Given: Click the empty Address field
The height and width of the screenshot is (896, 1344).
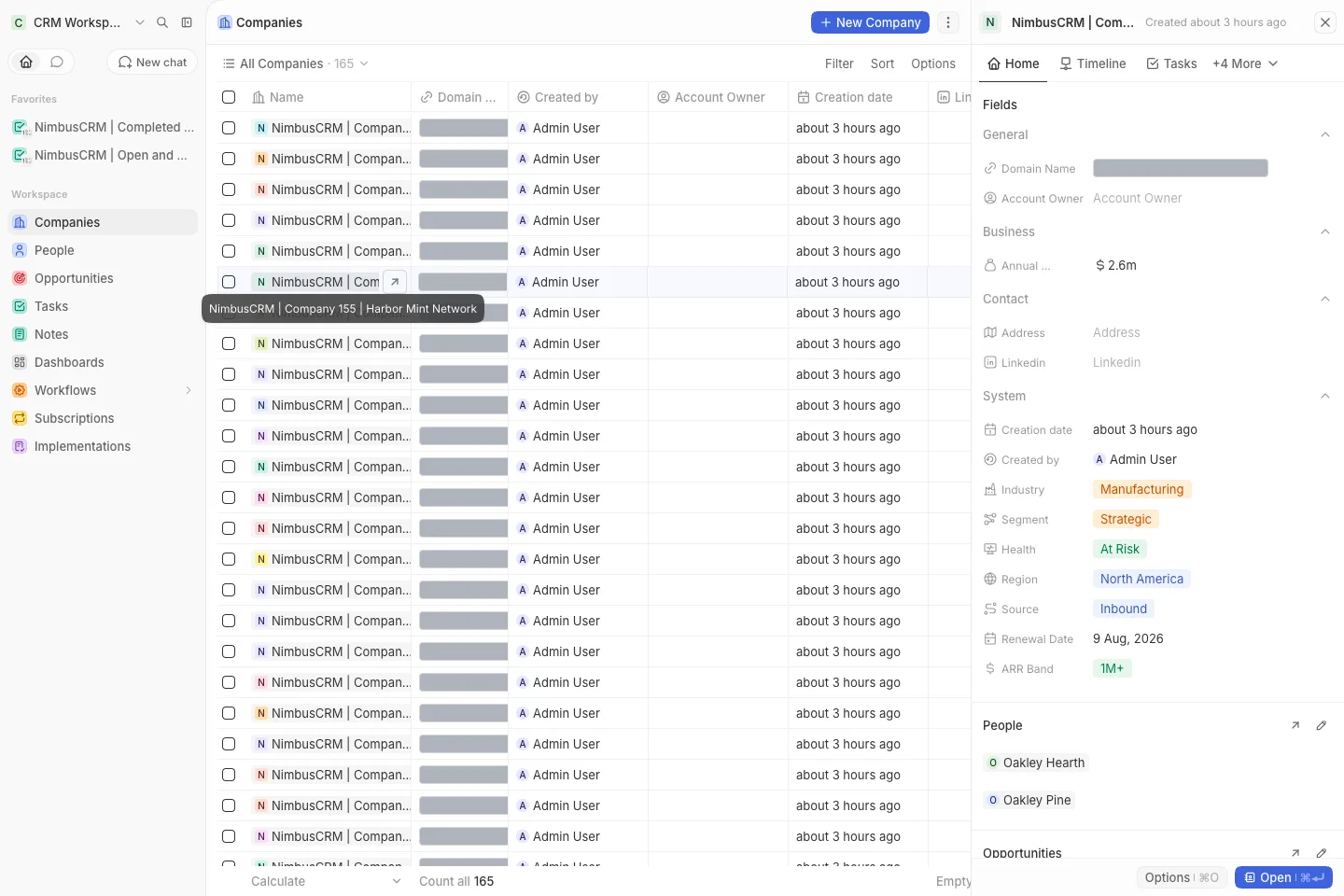Looking at the screenshot, I should coord(1116,332).
